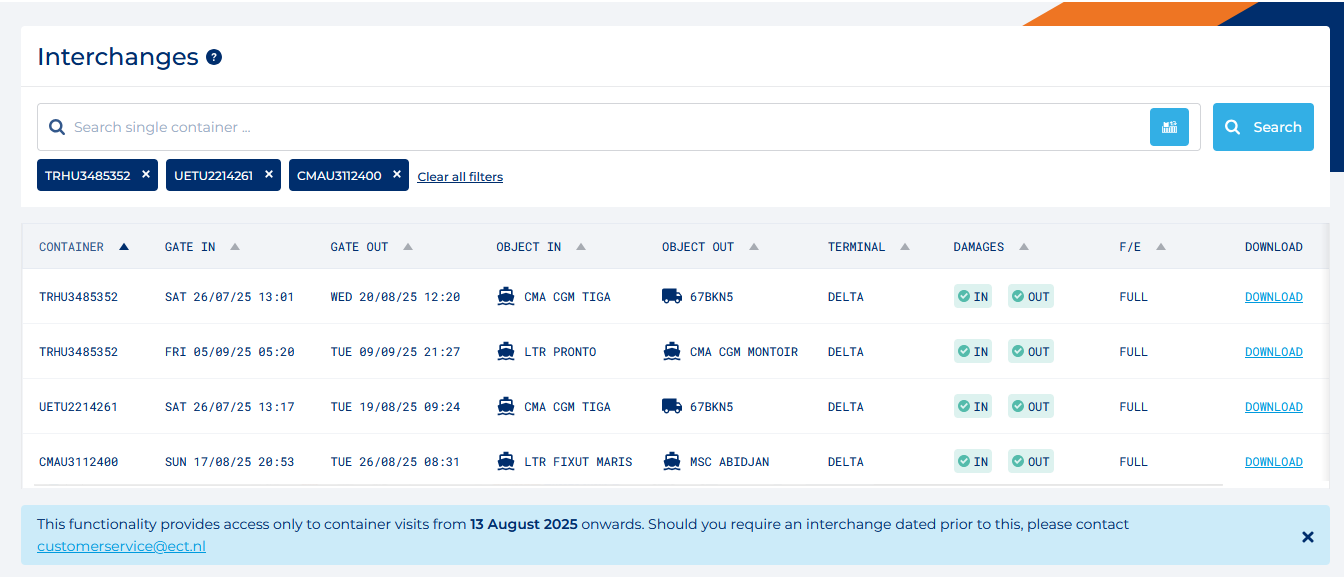1344x577 pixels.
Task: Download the interchange for CMAU3112400
Action: pyautogui.click(x=1273, y=462)
